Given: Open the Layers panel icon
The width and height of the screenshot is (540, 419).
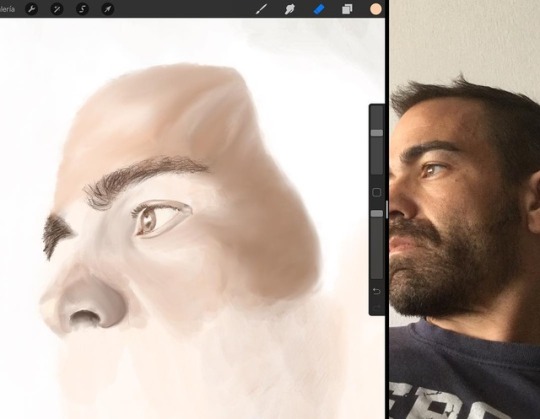Looking at the screenshot, I should [x=347, y=9].
